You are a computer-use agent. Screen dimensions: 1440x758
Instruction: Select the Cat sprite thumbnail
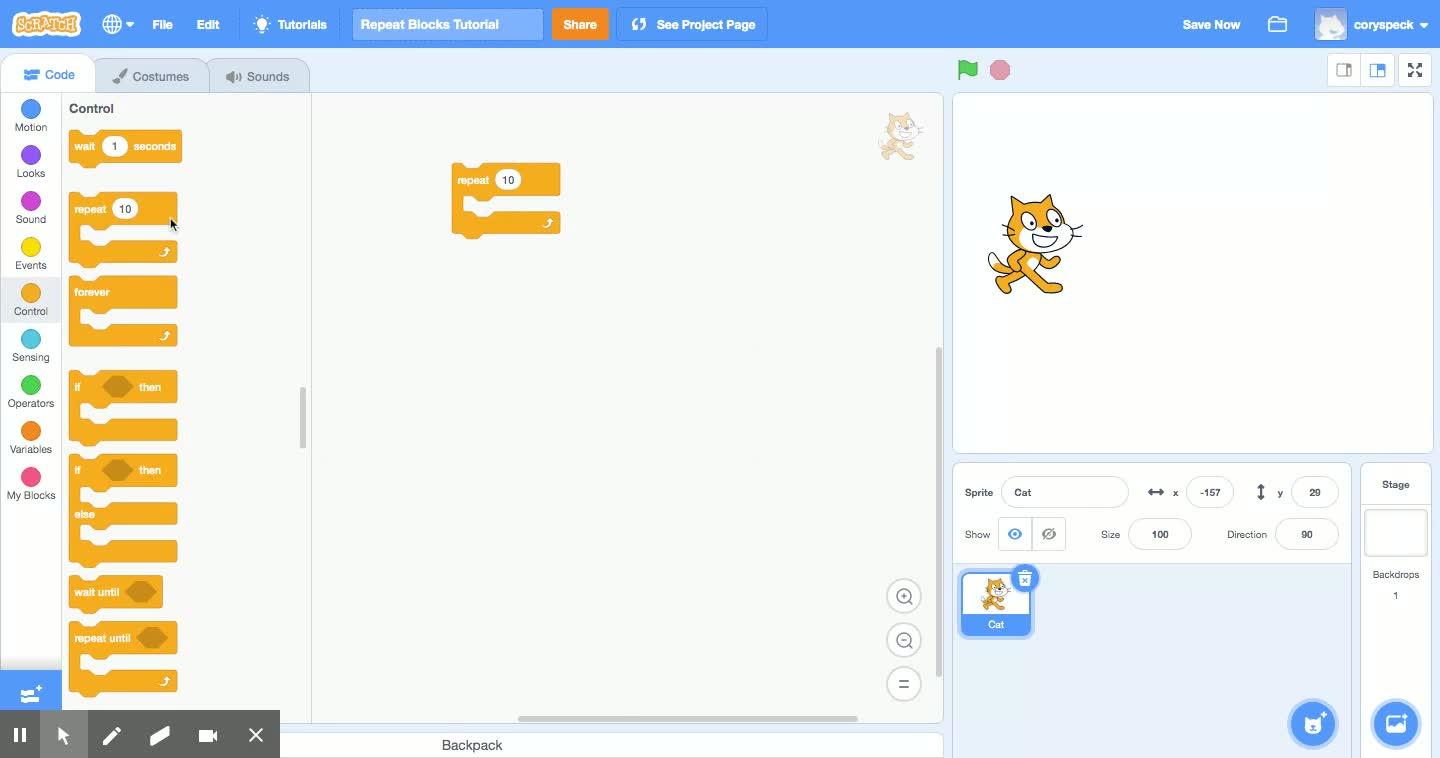[996, 603]
